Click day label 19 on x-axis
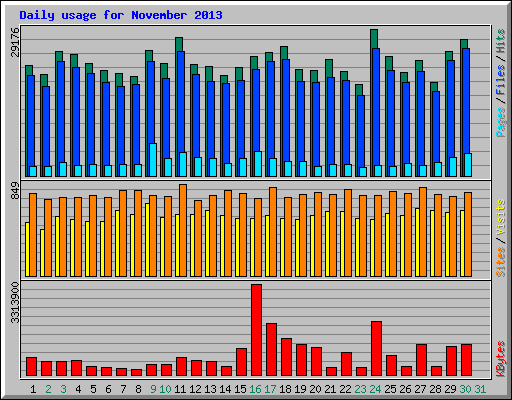 point(300,389)
